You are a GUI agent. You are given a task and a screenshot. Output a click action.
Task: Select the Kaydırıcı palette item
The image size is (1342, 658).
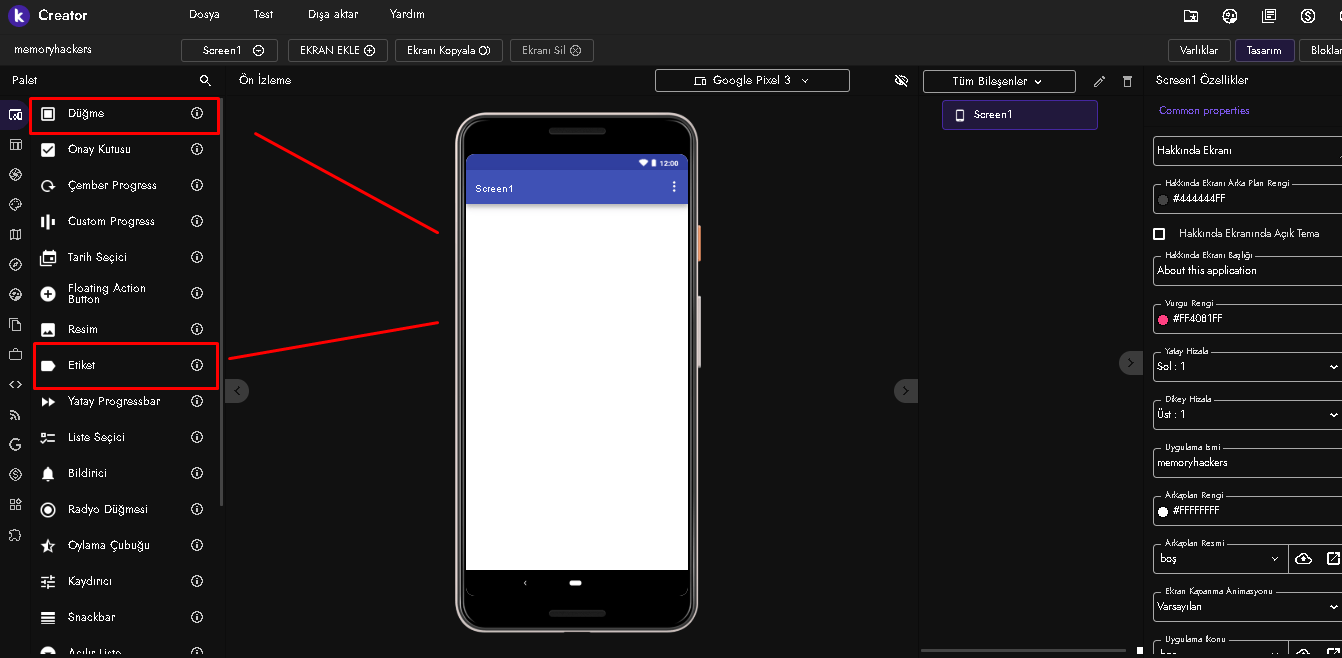(124, 581)
